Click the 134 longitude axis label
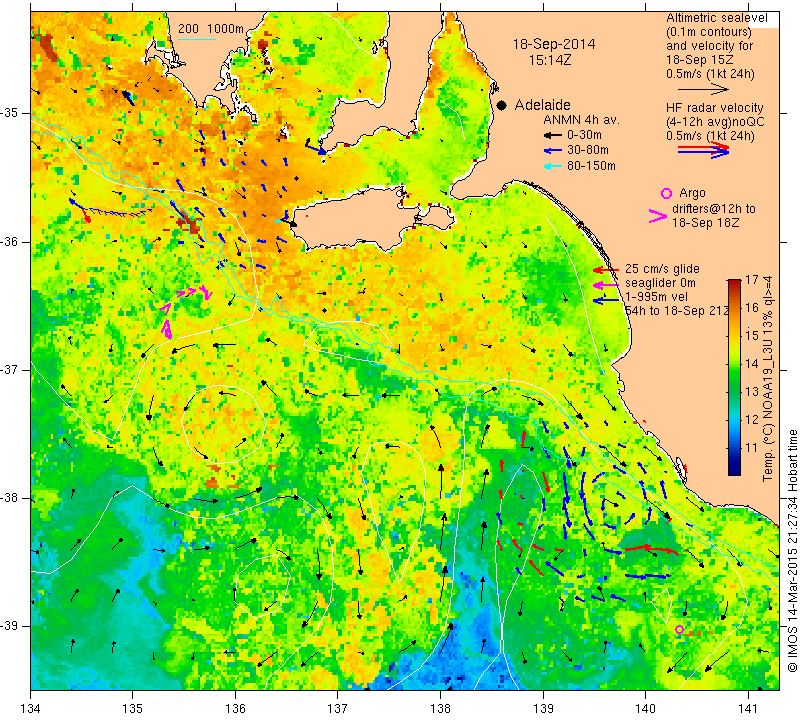This screenshot has height=720, width=800. pyautogui.click(x=31, y=709)
